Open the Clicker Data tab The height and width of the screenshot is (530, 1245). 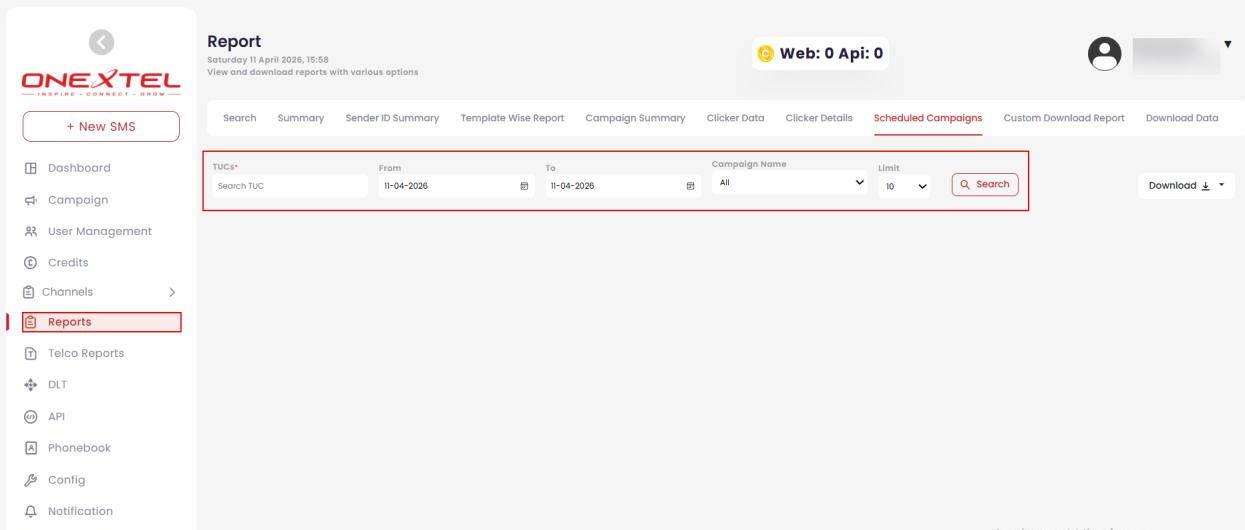pyautogui.click(x=735, y=118)
